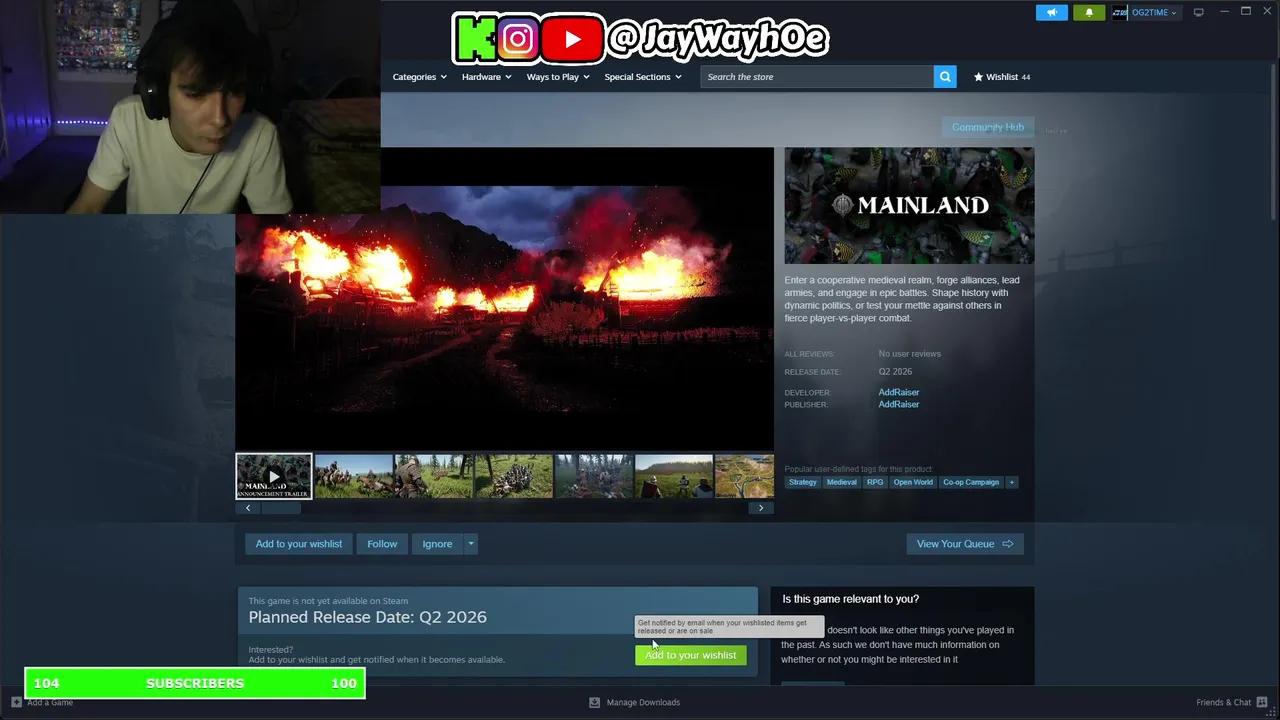Select the seventh screenshot showing map view
This screenshot has height=720, width=1280.
click(744, 476)
